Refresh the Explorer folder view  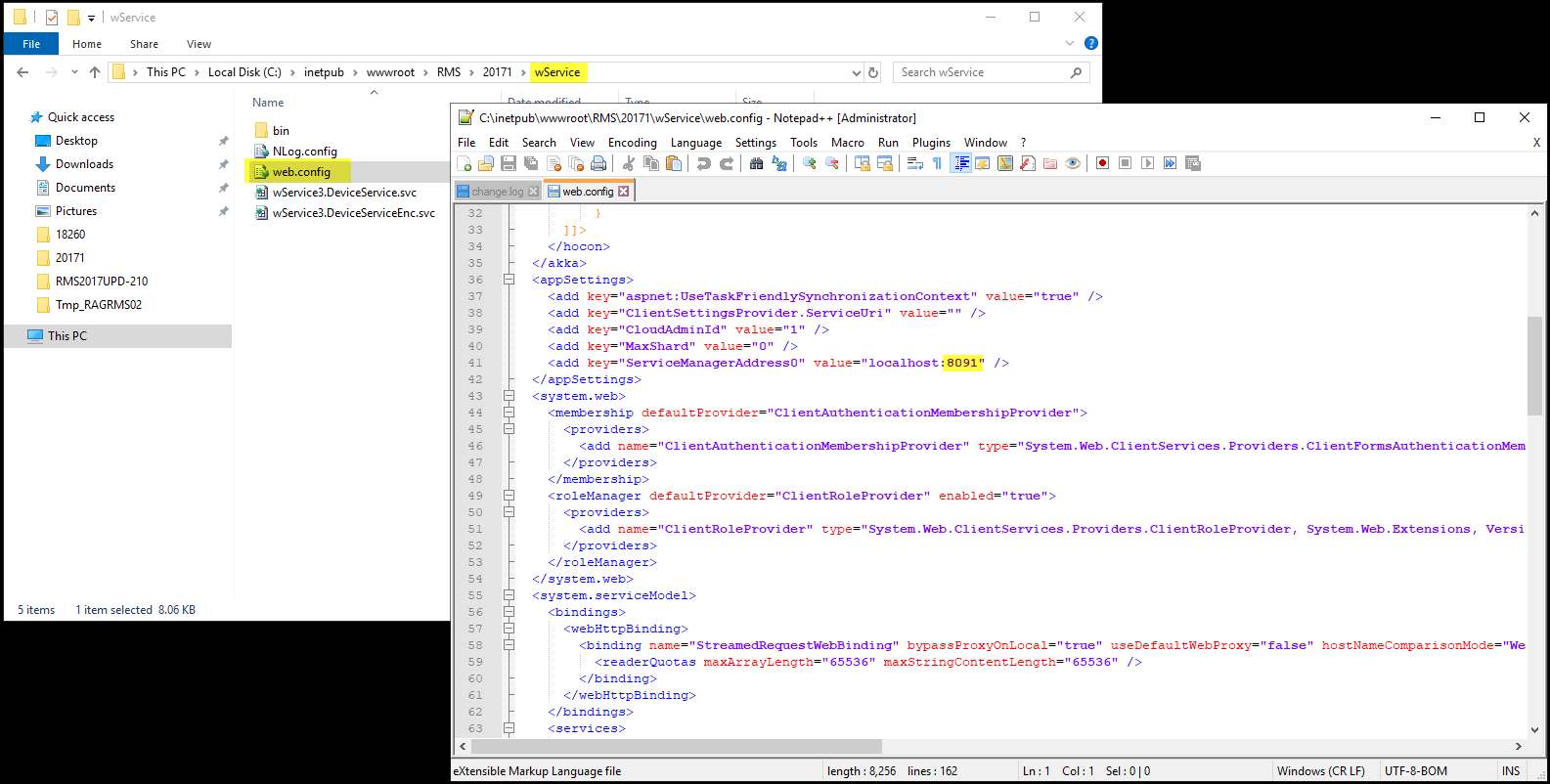(x=873, y=72)
